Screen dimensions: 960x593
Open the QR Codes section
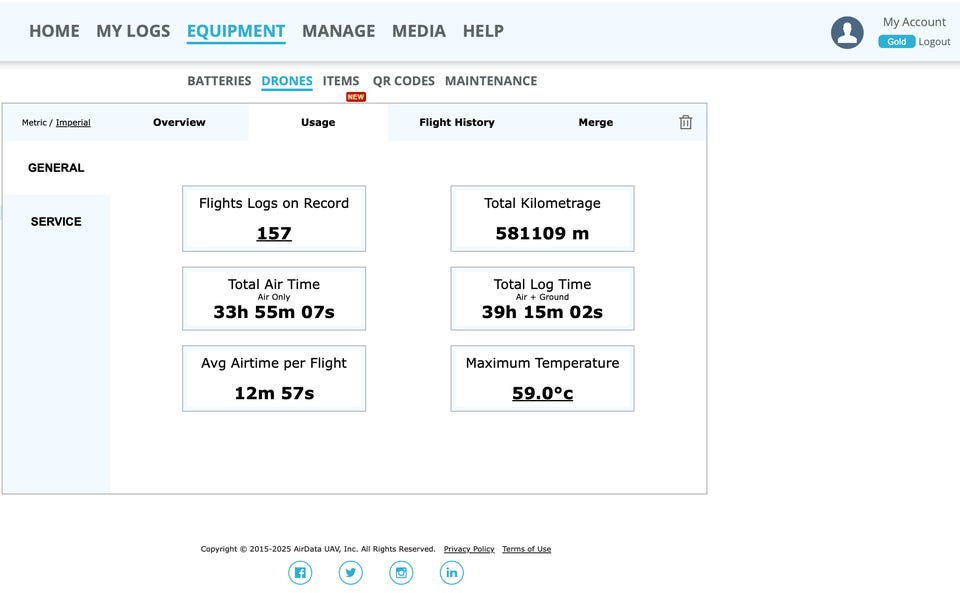[x=403, y=81]
